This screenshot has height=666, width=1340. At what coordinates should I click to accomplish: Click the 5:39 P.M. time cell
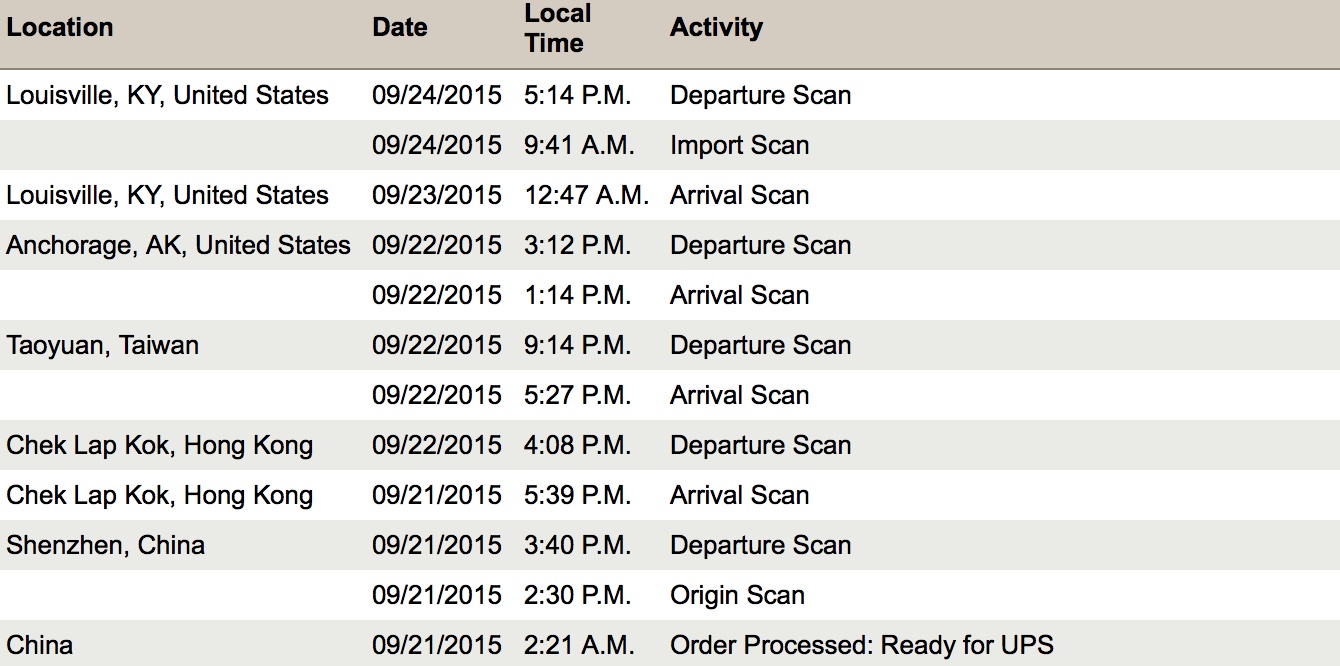pos(577,495)
